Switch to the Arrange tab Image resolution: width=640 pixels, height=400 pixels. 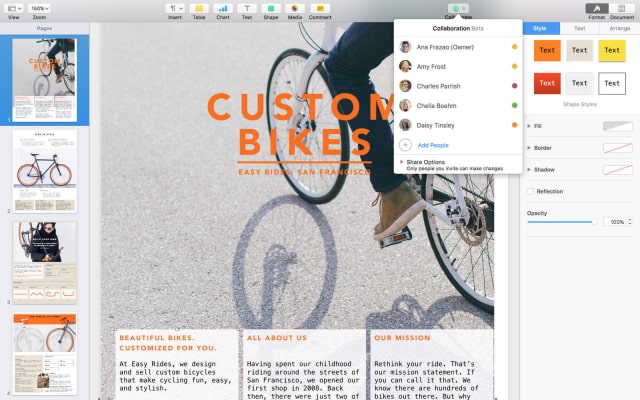click(619, 29)
